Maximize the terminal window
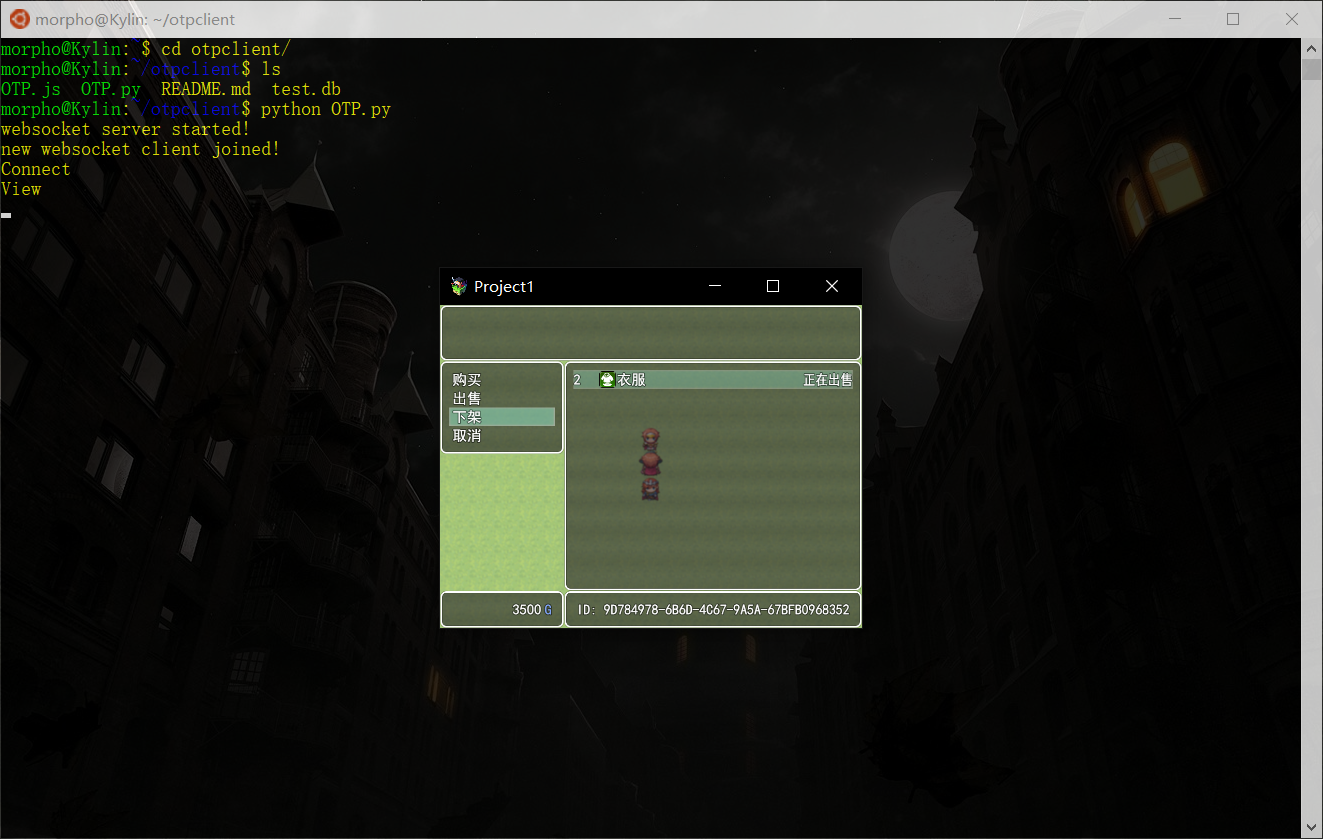Viewport: 1323px width, 839px height. click(1233, 19)
